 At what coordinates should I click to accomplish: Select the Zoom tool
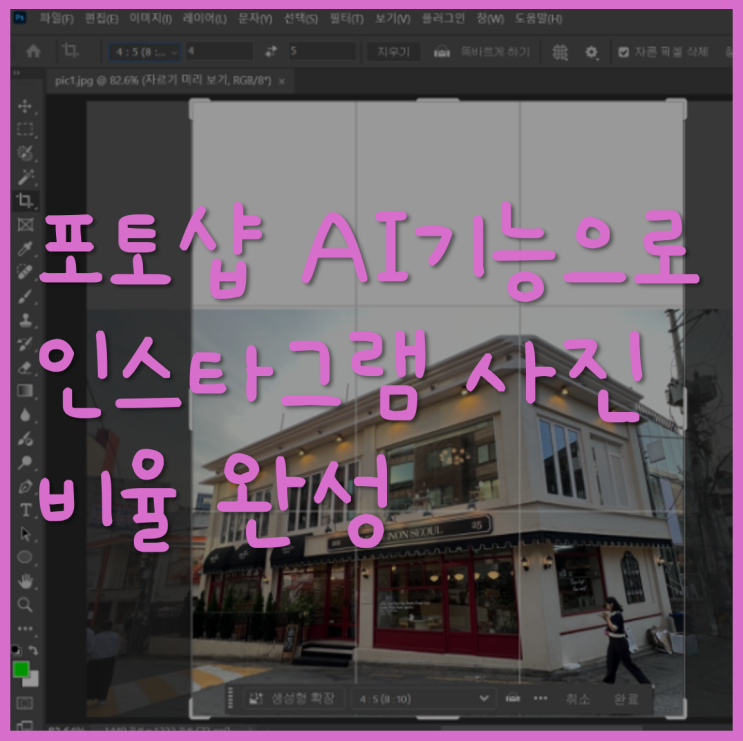[25, 605]
